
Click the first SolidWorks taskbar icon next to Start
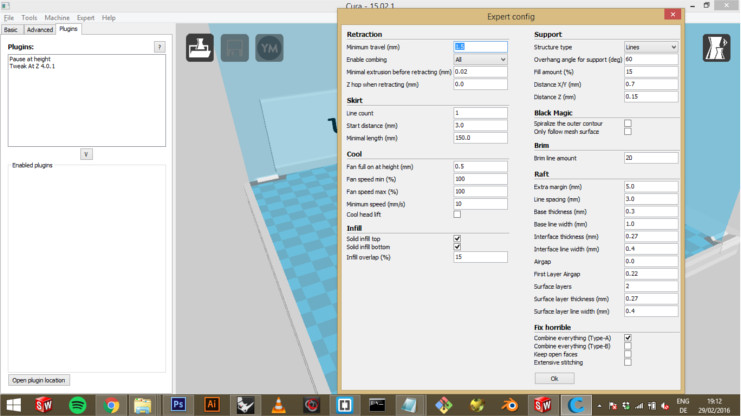(x=43, y=405)
